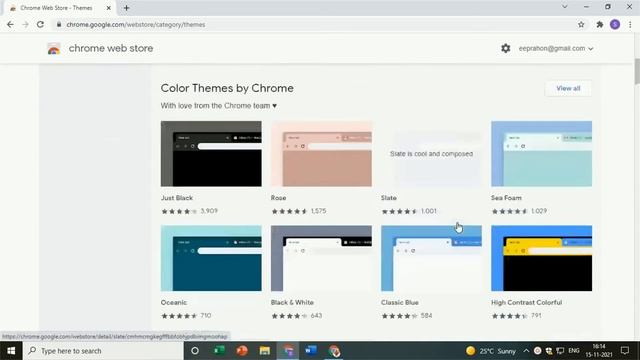Launch Excel from the taskbar
This screenshot has width=640, height=360.
coord(219,351)
